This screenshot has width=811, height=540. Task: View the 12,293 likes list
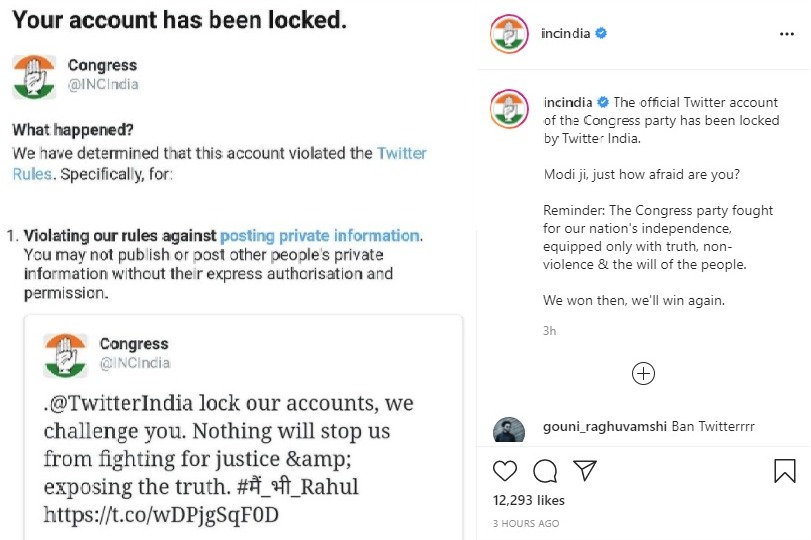tap(529, 500)
